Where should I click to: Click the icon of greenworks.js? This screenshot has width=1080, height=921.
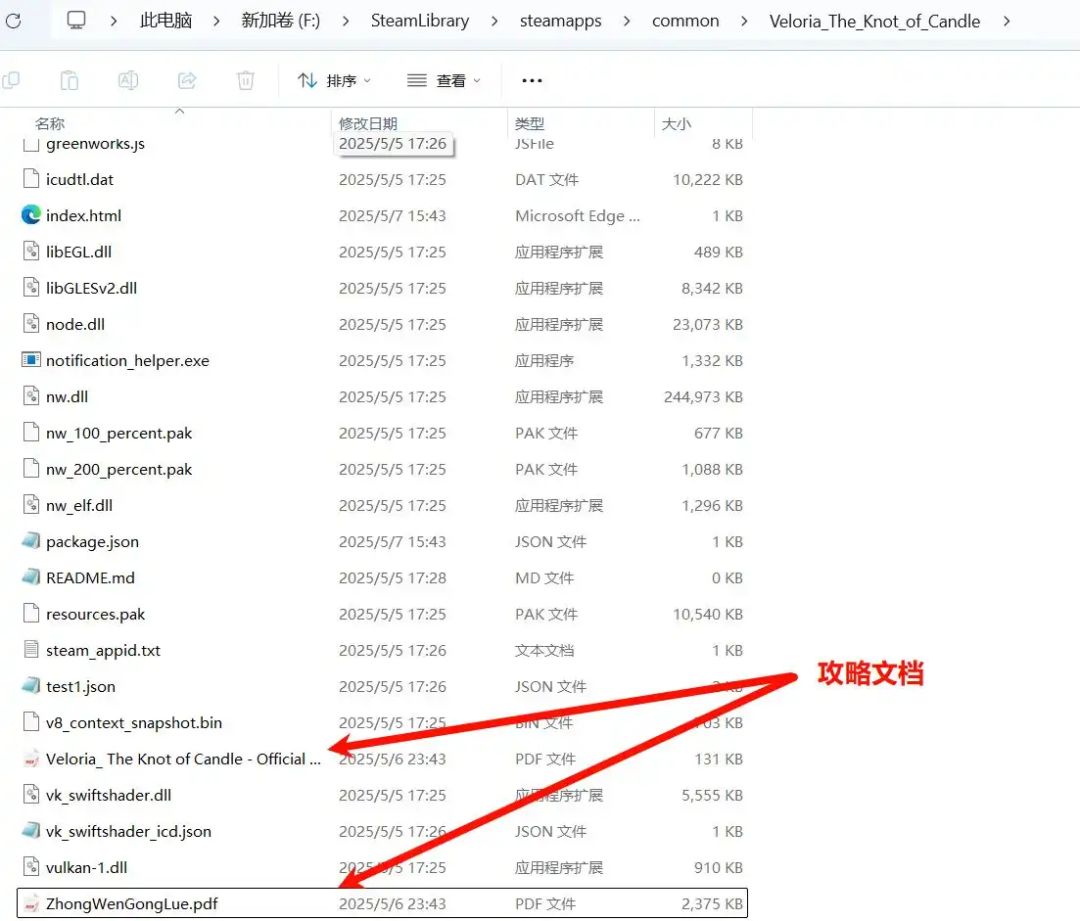[x=31, y=144]
